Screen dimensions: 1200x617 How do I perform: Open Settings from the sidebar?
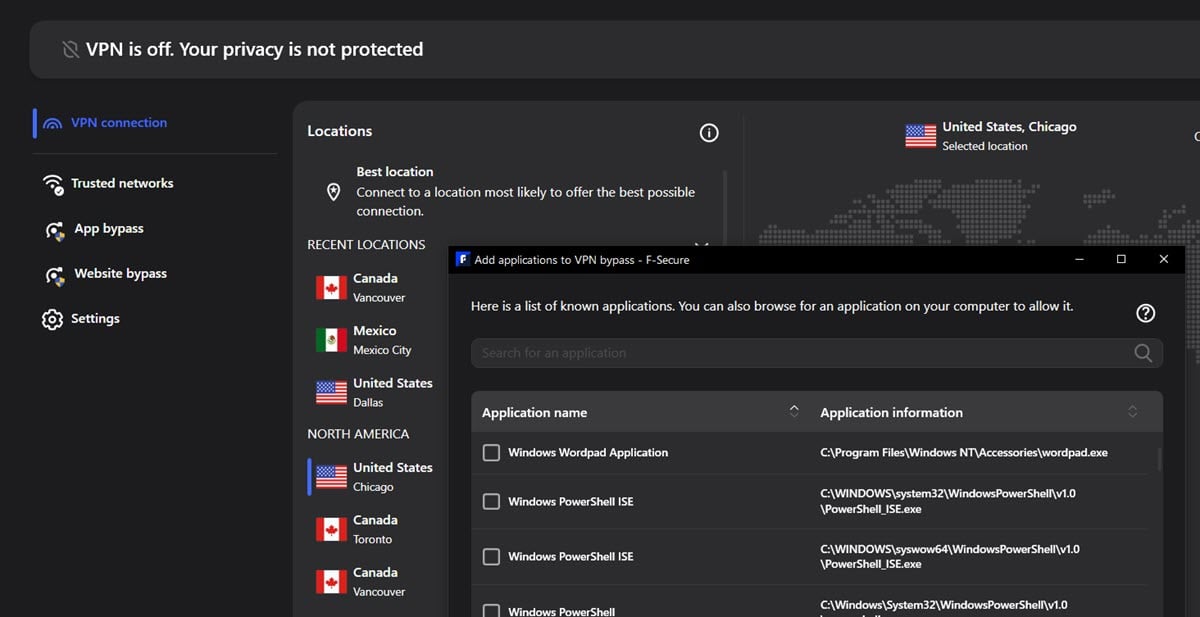(95, 318)
